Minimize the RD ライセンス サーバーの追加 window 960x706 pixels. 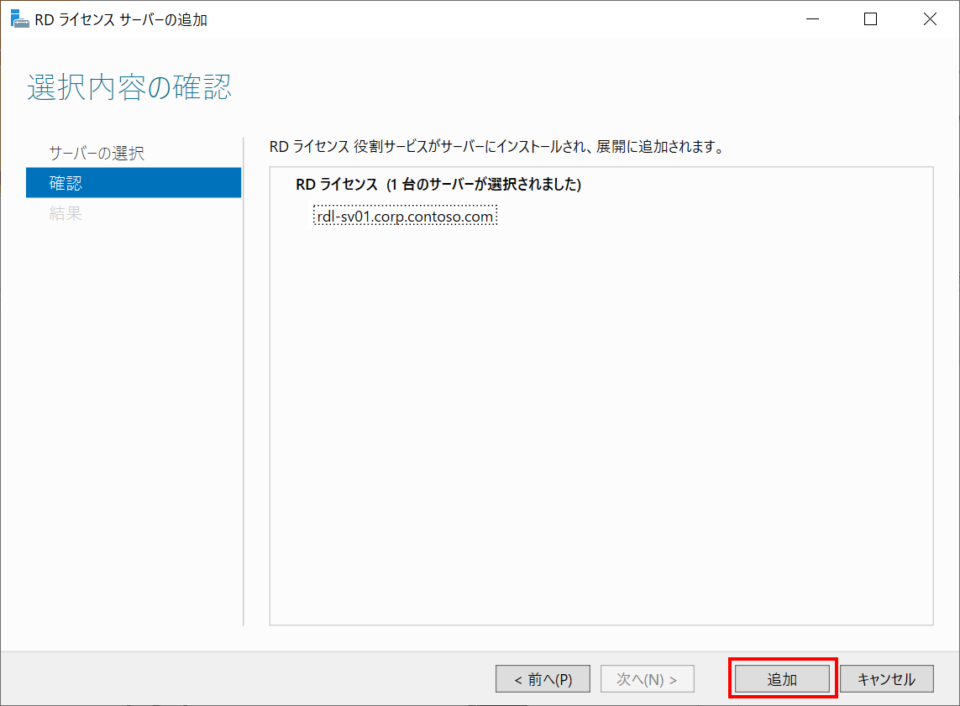[x=812, y=19]
